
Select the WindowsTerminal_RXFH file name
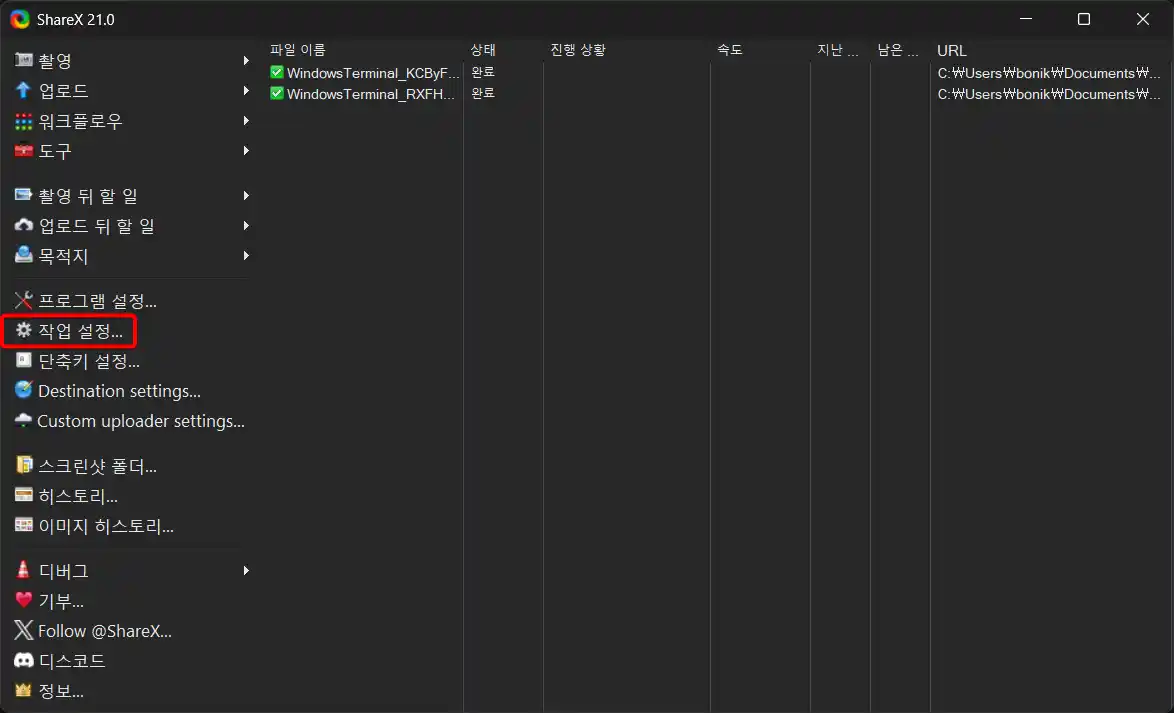click(372, 94)
